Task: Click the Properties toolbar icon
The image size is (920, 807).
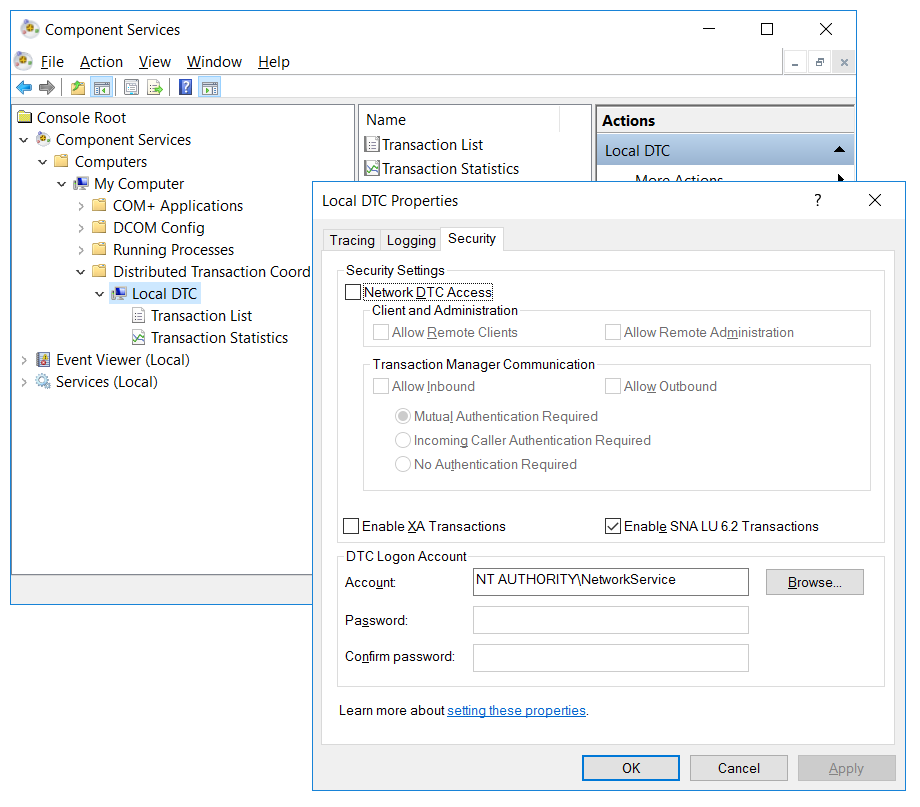Action: point(131,88)
